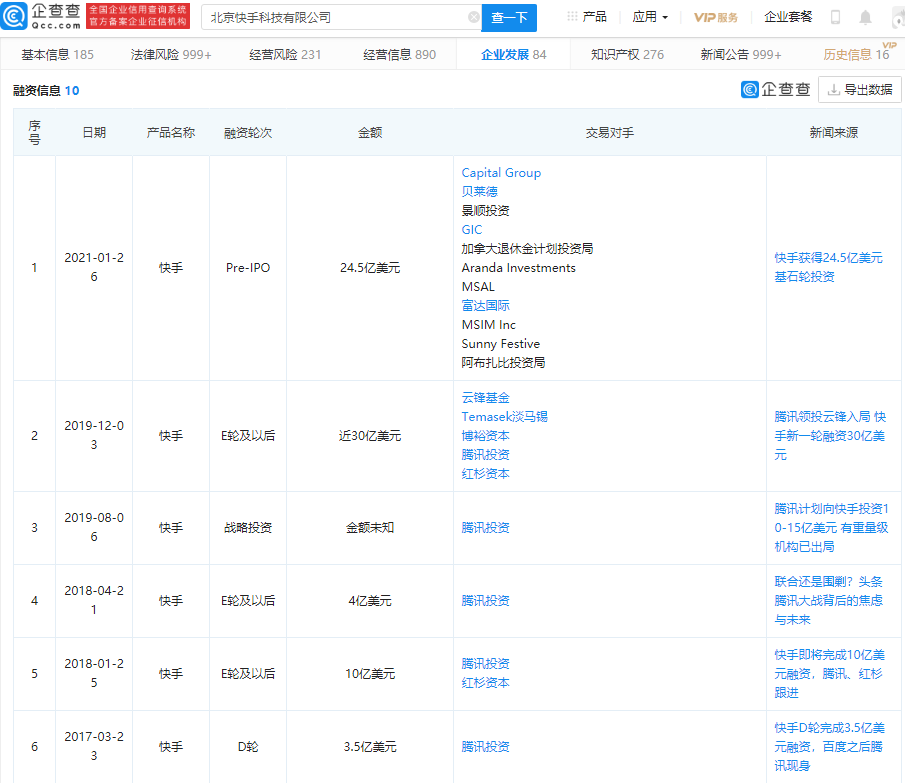
Task: Switch to 新闻公告 999+ tab
Action: pyautogui.click(x=741, y=55)
